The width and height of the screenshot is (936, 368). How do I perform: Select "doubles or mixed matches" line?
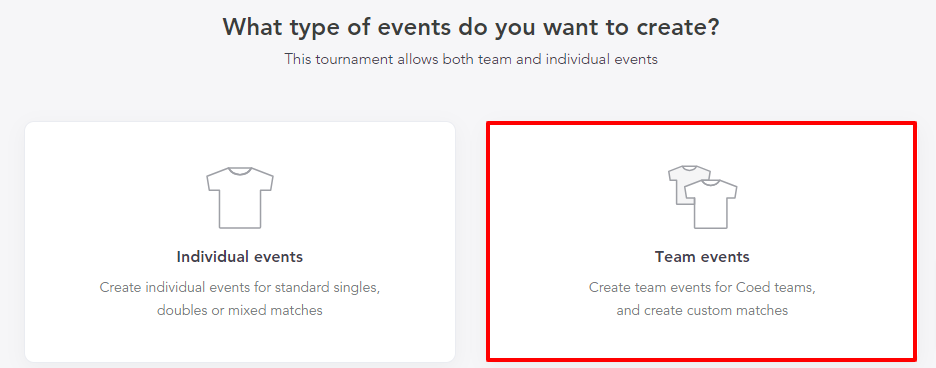pyautogui.click(x=240, y=311)
